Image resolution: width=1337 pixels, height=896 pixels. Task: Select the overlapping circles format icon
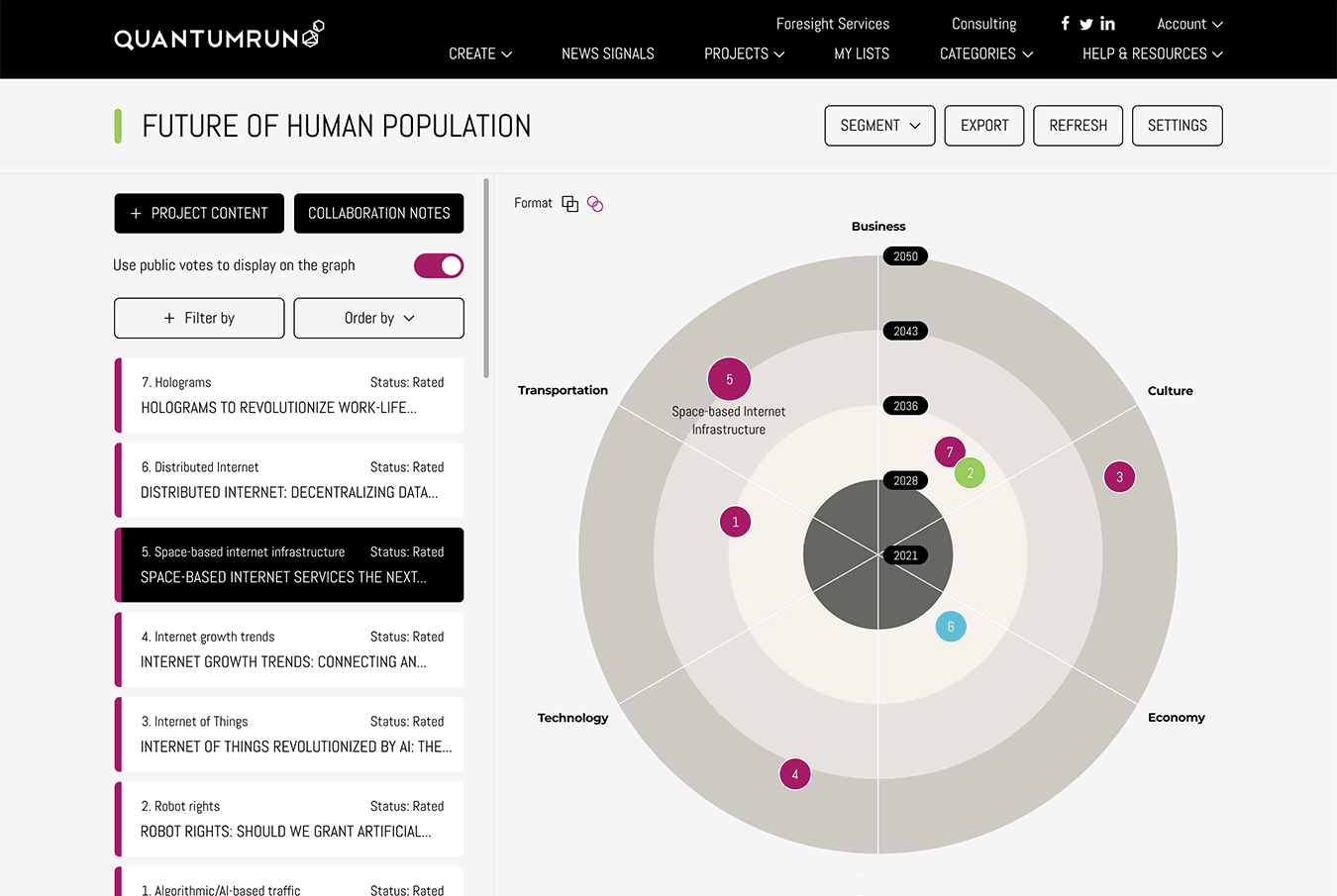tap(595, 204)
